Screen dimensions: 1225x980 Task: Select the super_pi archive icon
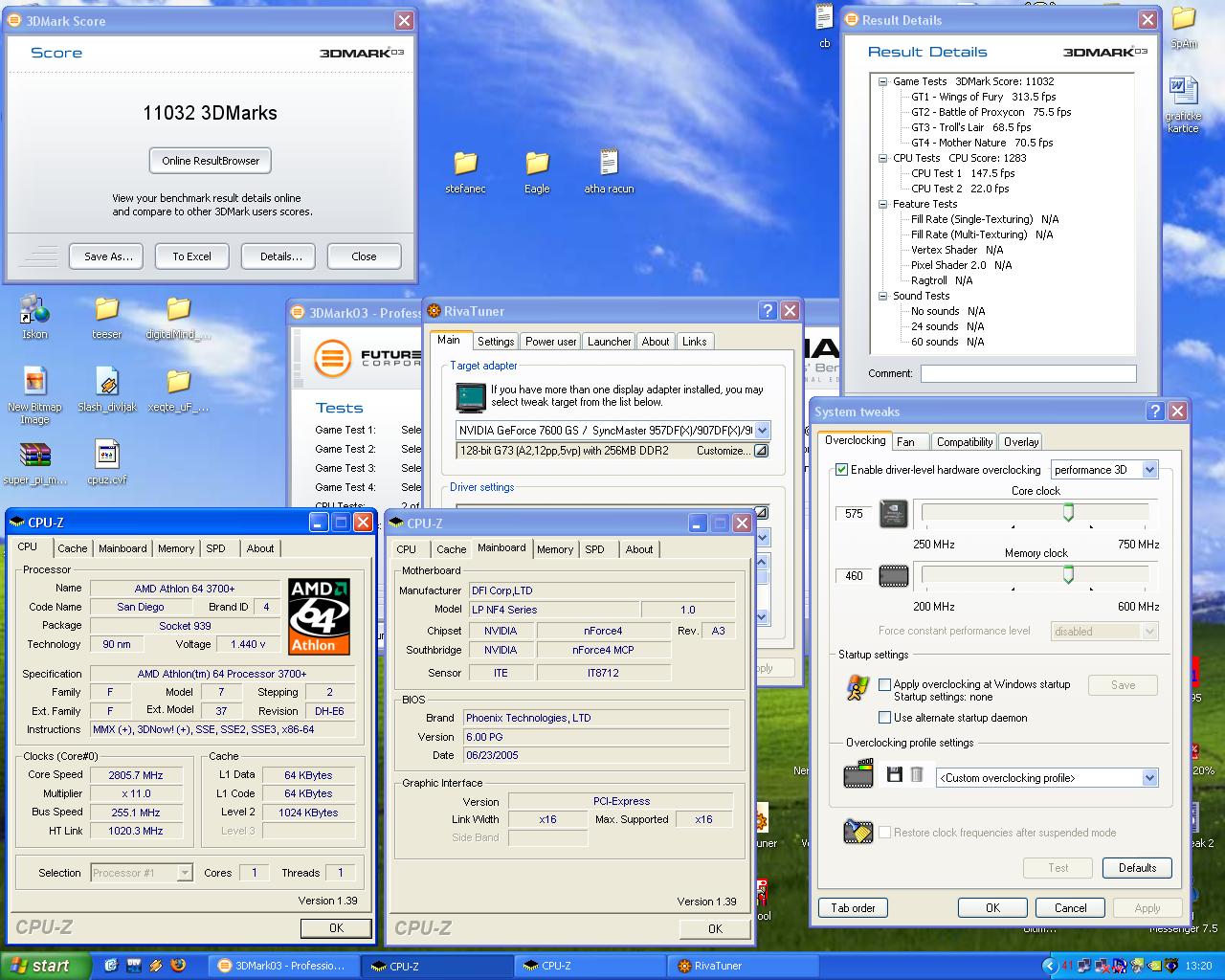pyautogui.click(x=34, y=455)
